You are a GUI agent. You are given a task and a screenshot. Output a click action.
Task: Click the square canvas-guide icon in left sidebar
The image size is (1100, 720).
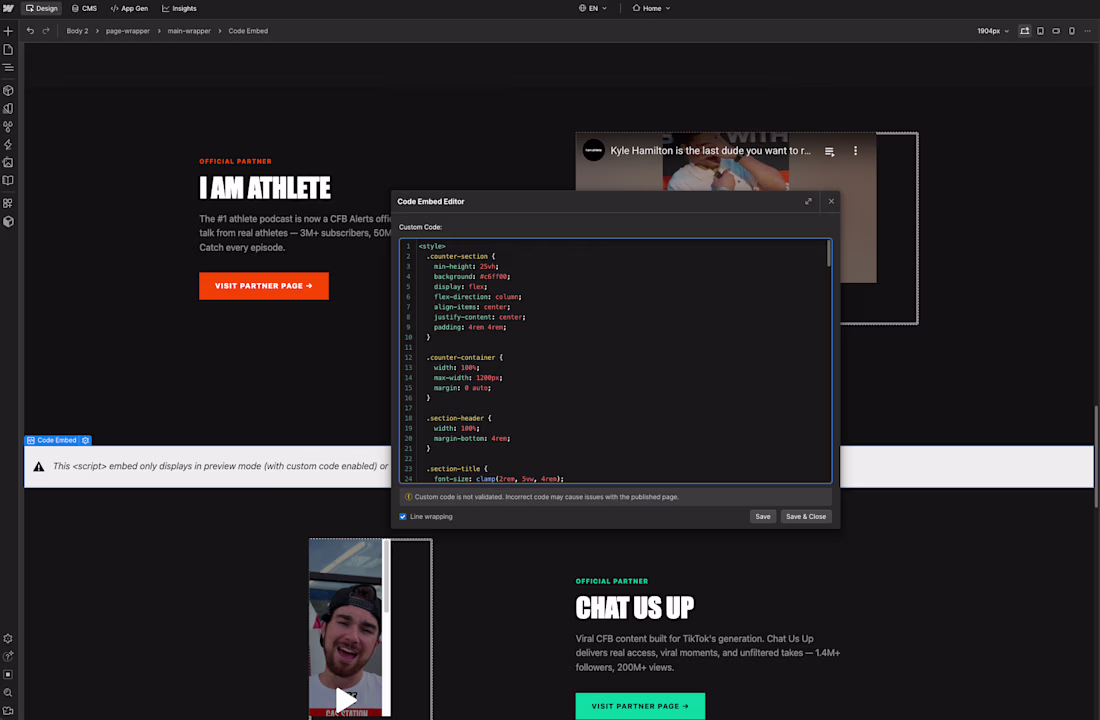click(8, 674)
